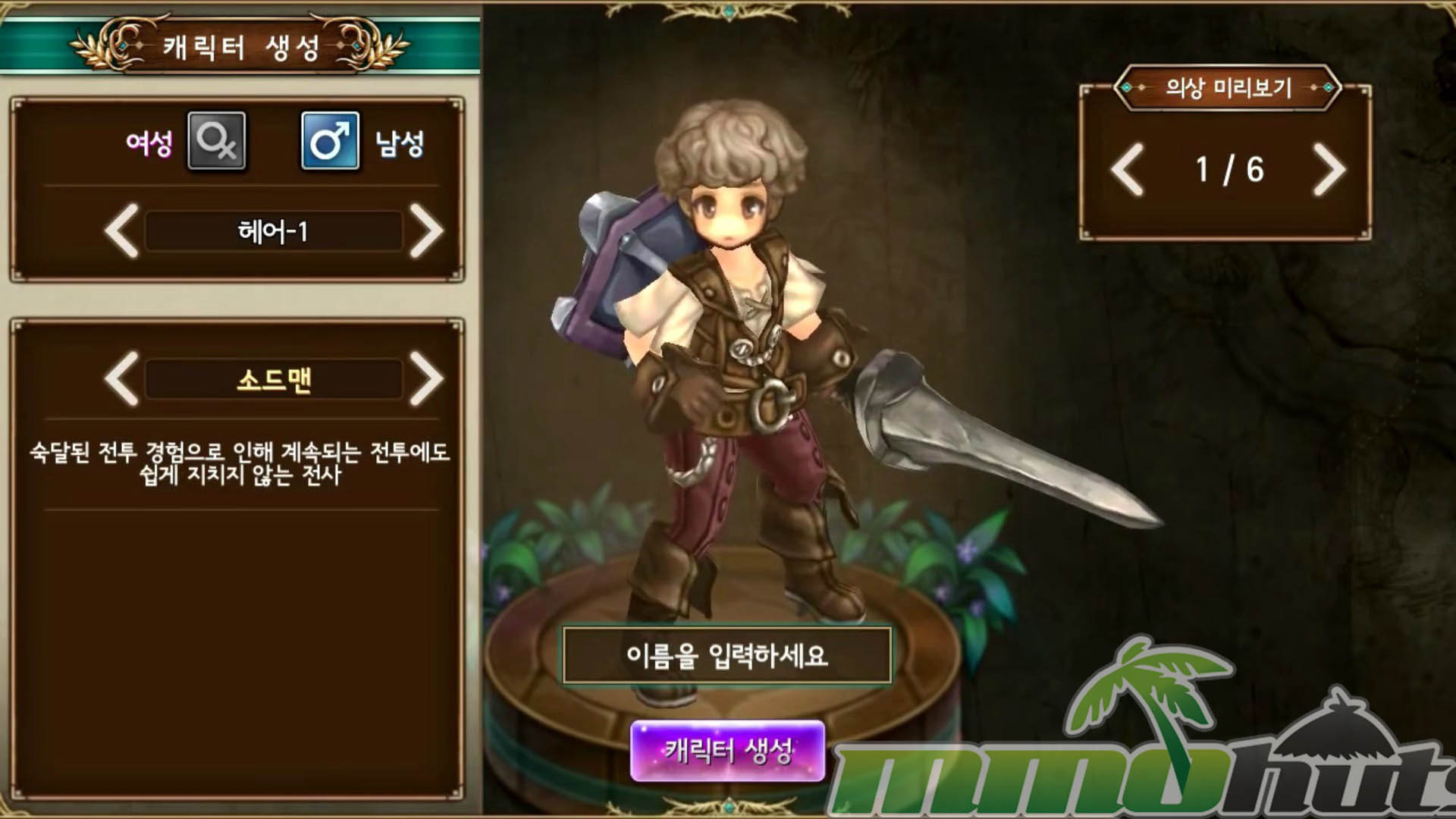Click the 남성 label

pyautogui.click(x=400, y=143)
